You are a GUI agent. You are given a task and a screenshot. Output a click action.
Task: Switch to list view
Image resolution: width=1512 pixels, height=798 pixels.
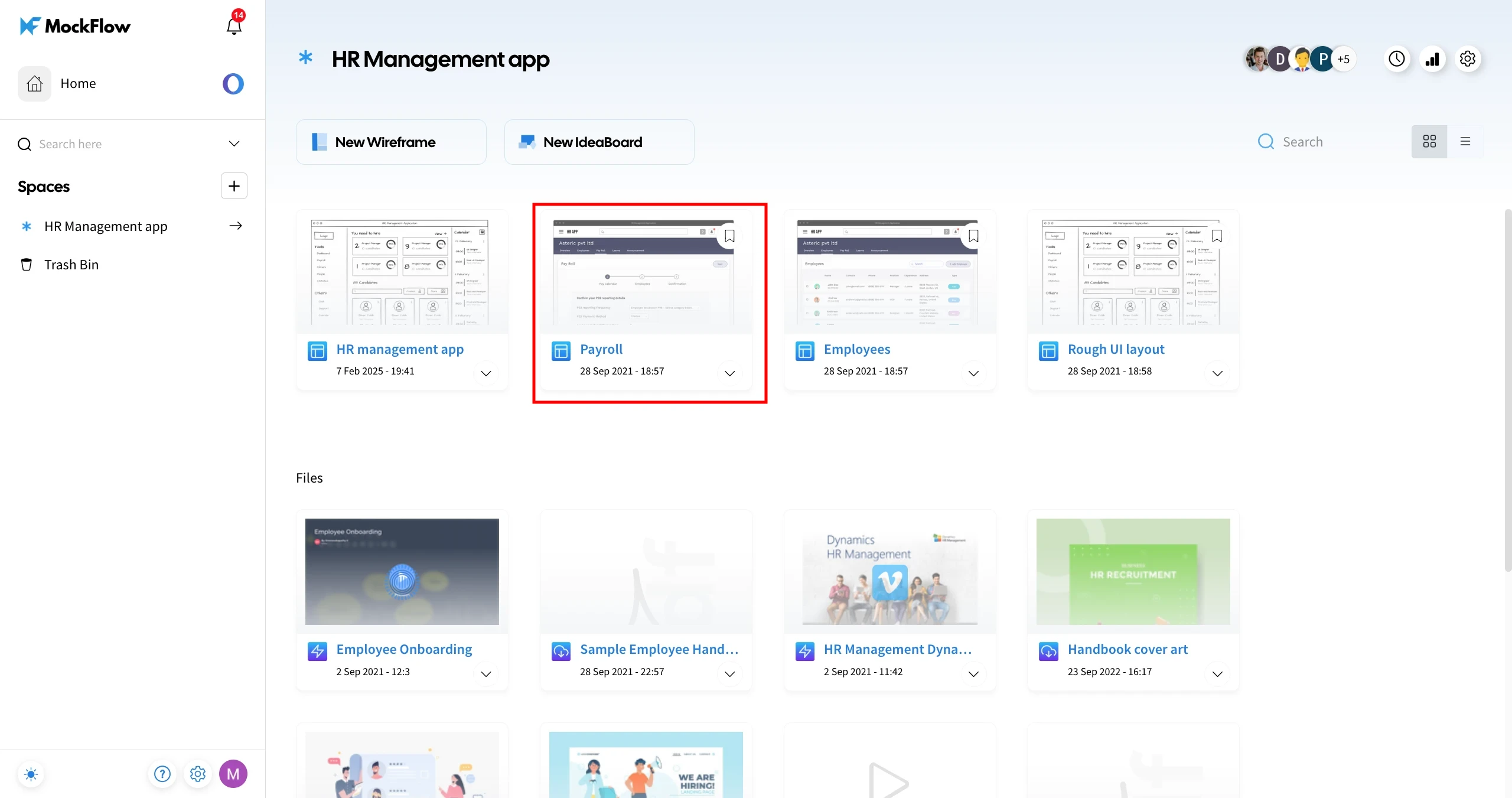pos(1465,142)
